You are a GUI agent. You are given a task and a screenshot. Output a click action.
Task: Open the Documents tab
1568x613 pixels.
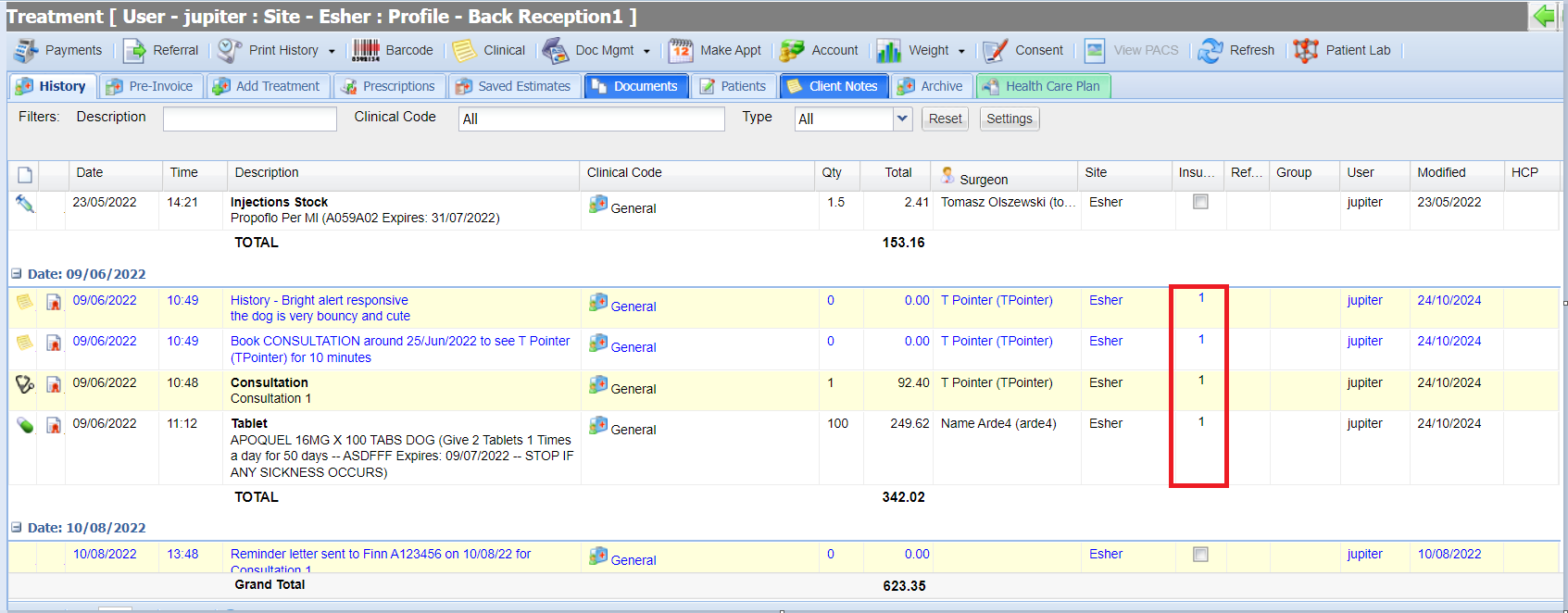point(635,86)
